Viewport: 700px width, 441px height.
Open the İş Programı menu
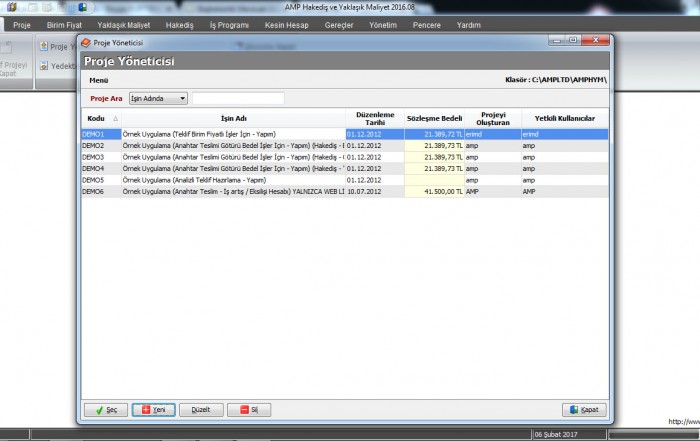(x=229, y=24)
